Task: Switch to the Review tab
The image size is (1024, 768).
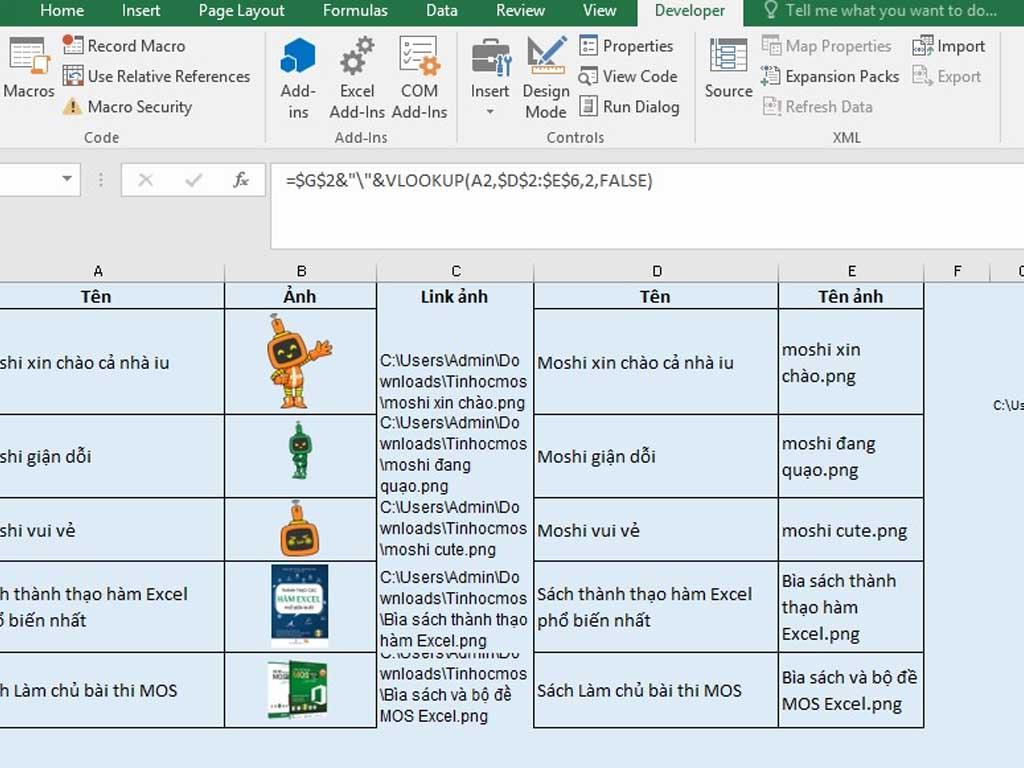Action: point(519,11)
